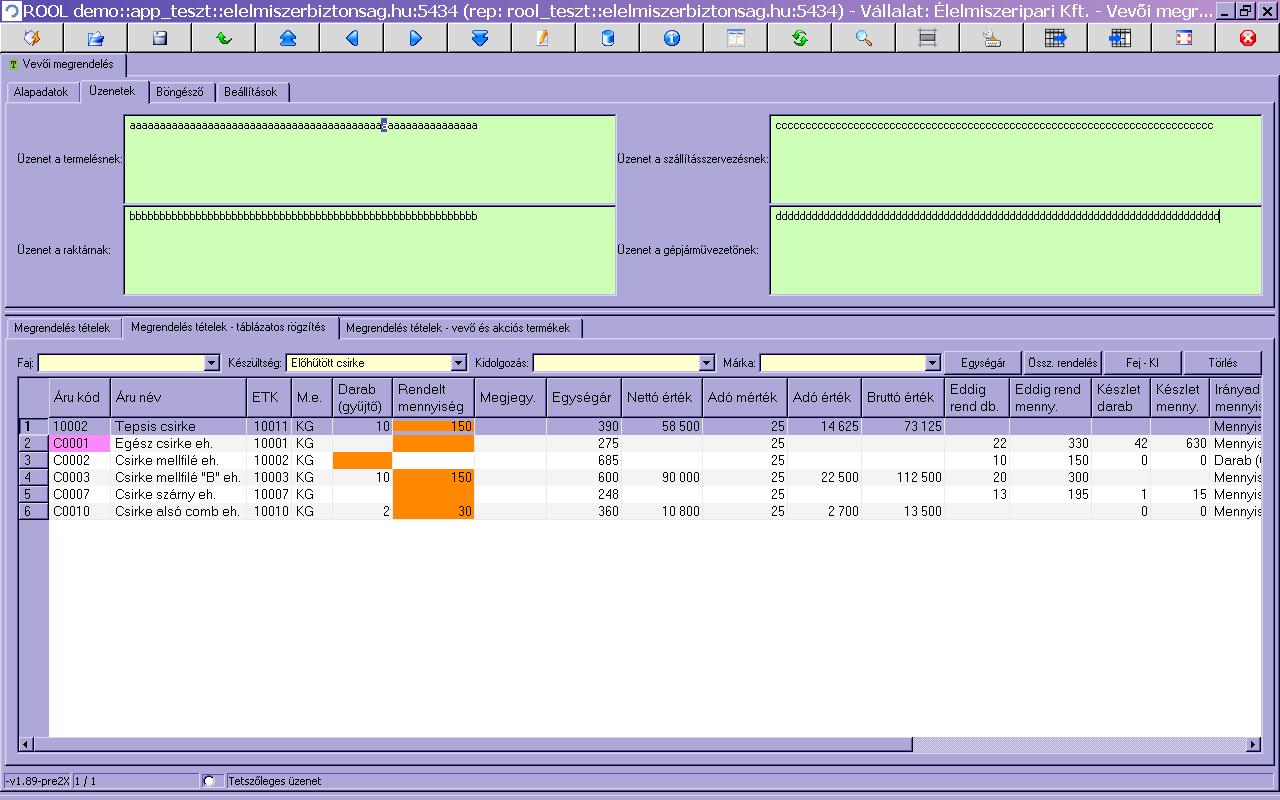Screen dimensions: 1280x800
Task: Click the red X exit toolbar icon
Action: [1247, 38]
